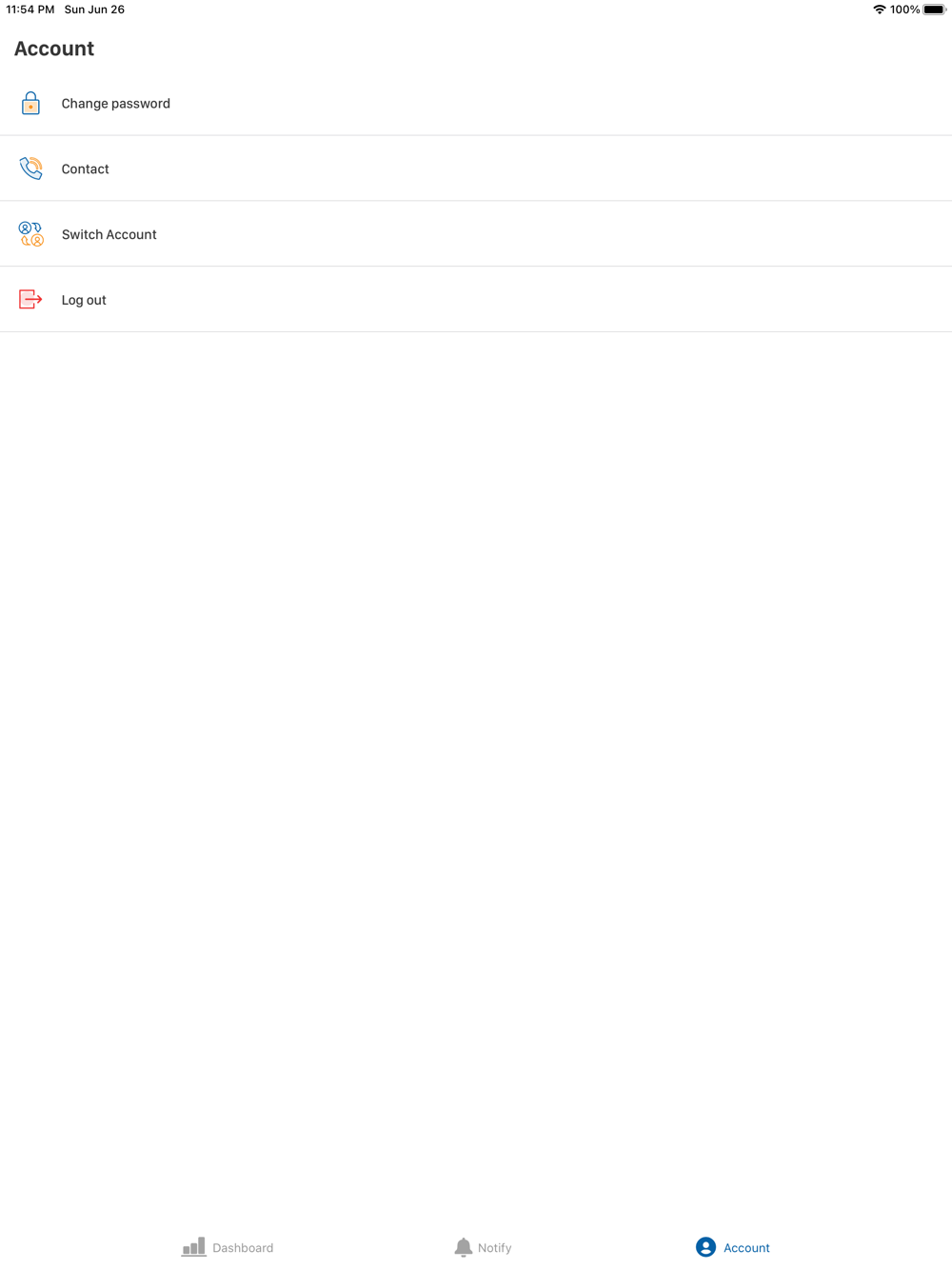Tap the date Sun Jun 26
This screenshot has height=1270, width=952.
point(94,10)
